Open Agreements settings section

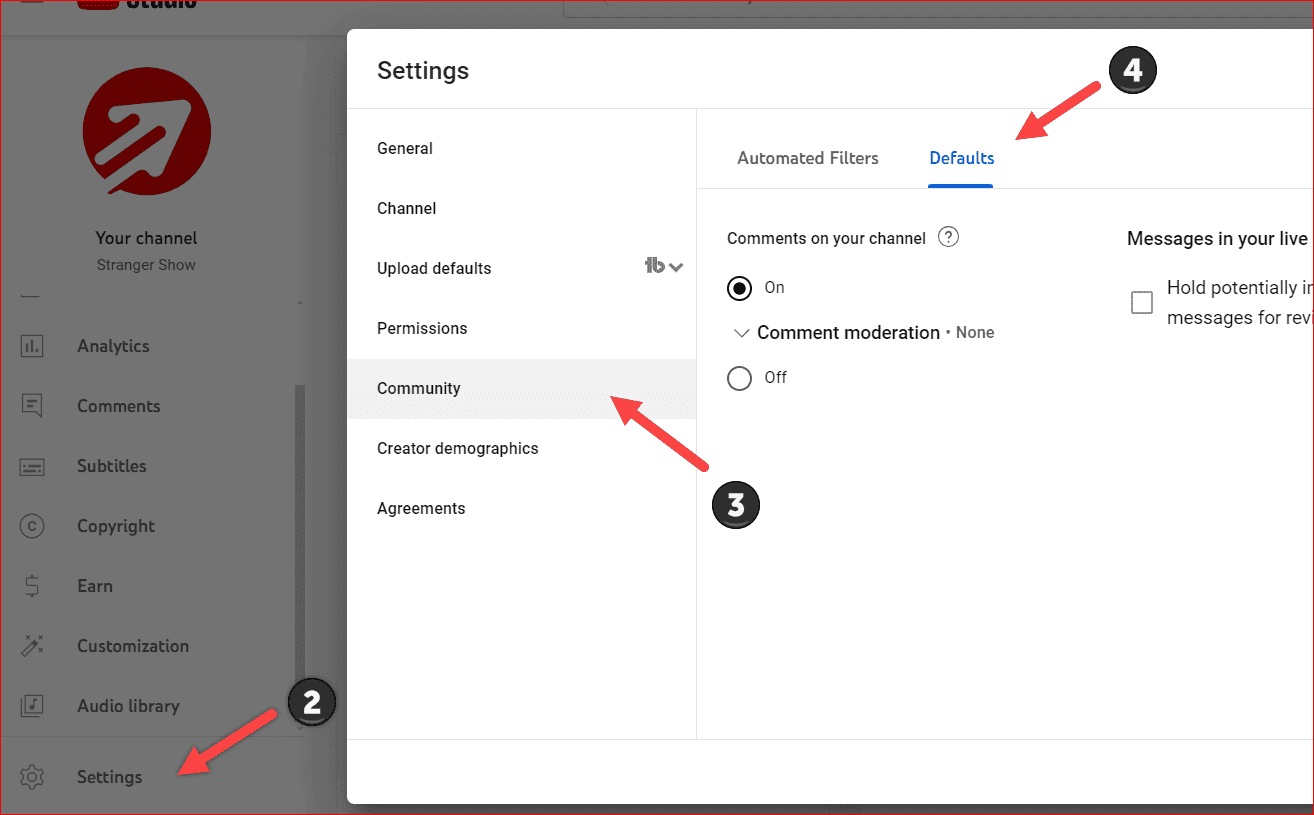click(x=521, y=508)
